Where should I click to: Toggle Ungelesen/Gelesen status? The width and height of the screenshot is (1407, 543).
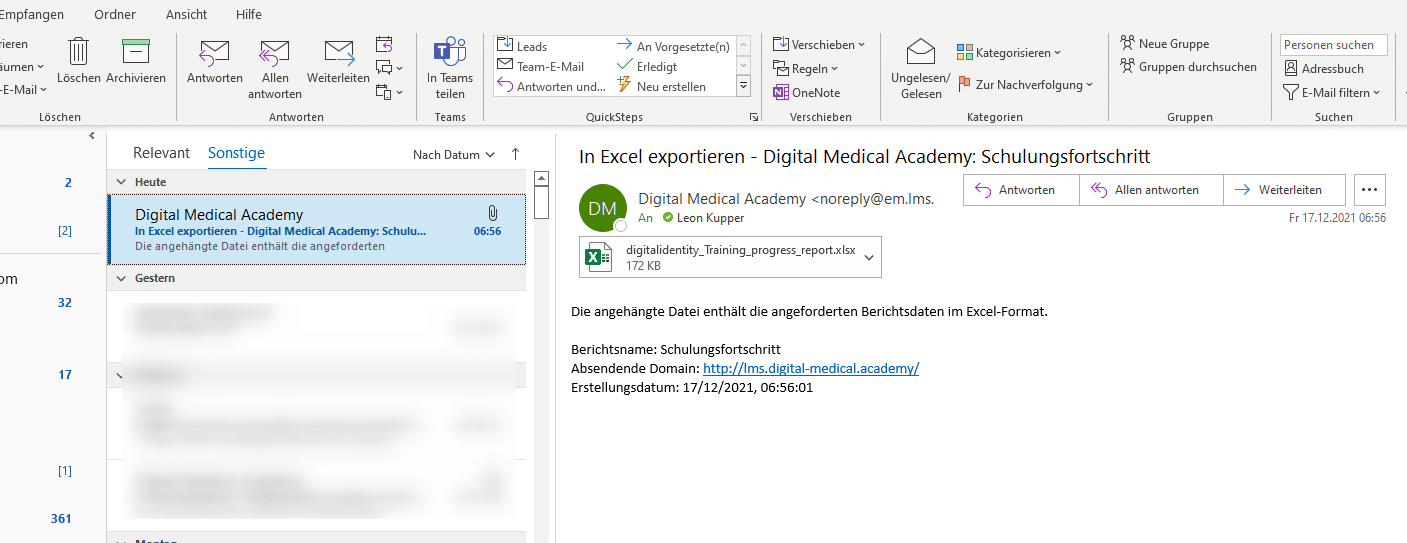pyautogui.click(x=921, y=68)
